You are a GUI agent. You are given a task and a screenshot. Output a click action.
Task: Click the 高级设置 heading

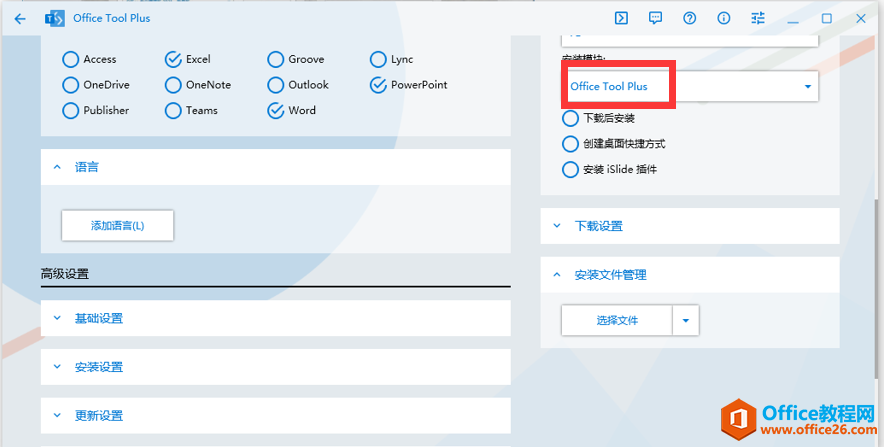click(x=65, y=275)
